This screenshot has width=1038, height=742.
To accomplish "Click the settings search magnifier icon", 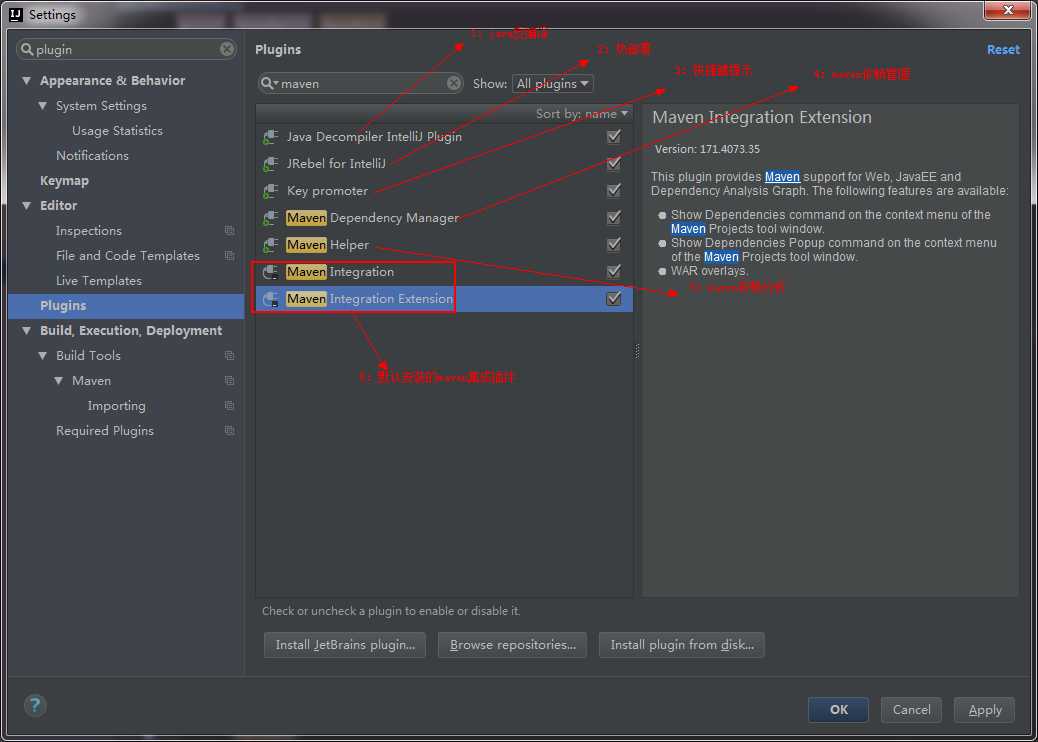I will (27, 49).
